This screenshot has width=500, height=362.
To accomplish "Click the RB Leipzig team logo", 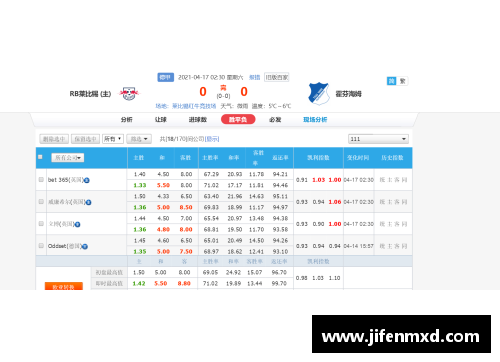I will tap(129, 94).
